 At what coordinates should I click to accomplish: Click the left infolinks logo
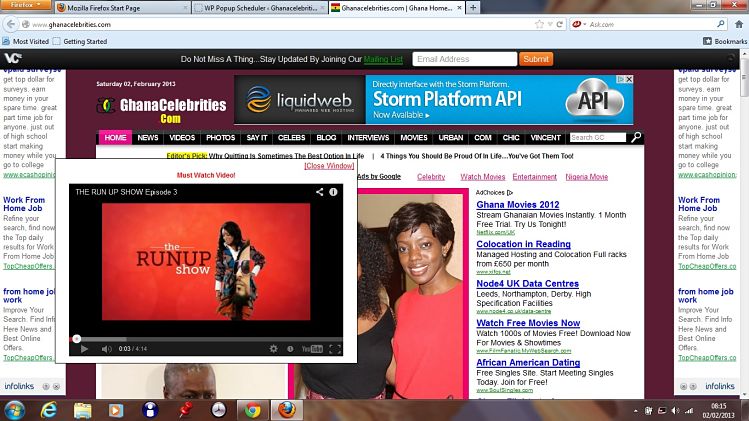19,386
